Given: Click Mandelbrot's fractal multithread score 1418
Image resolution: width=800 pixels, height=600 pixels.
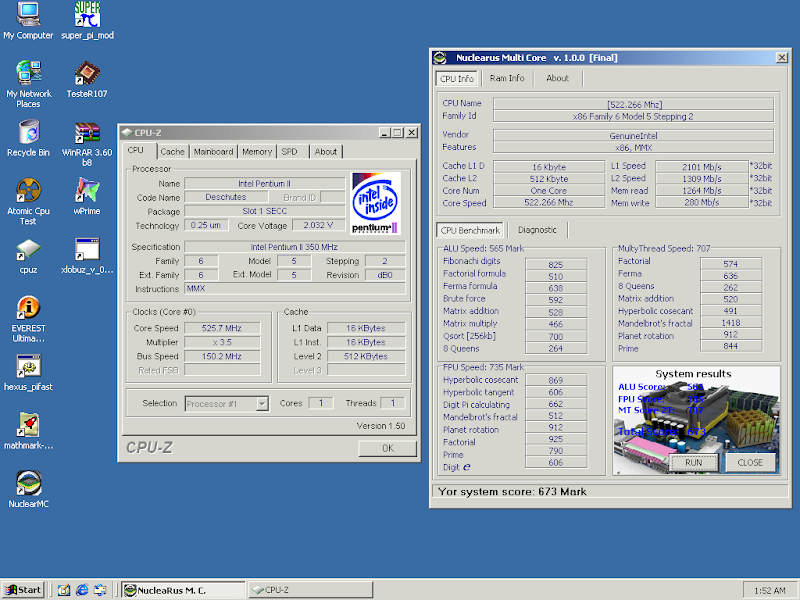Looking at the screenshot, I should 731,323.
